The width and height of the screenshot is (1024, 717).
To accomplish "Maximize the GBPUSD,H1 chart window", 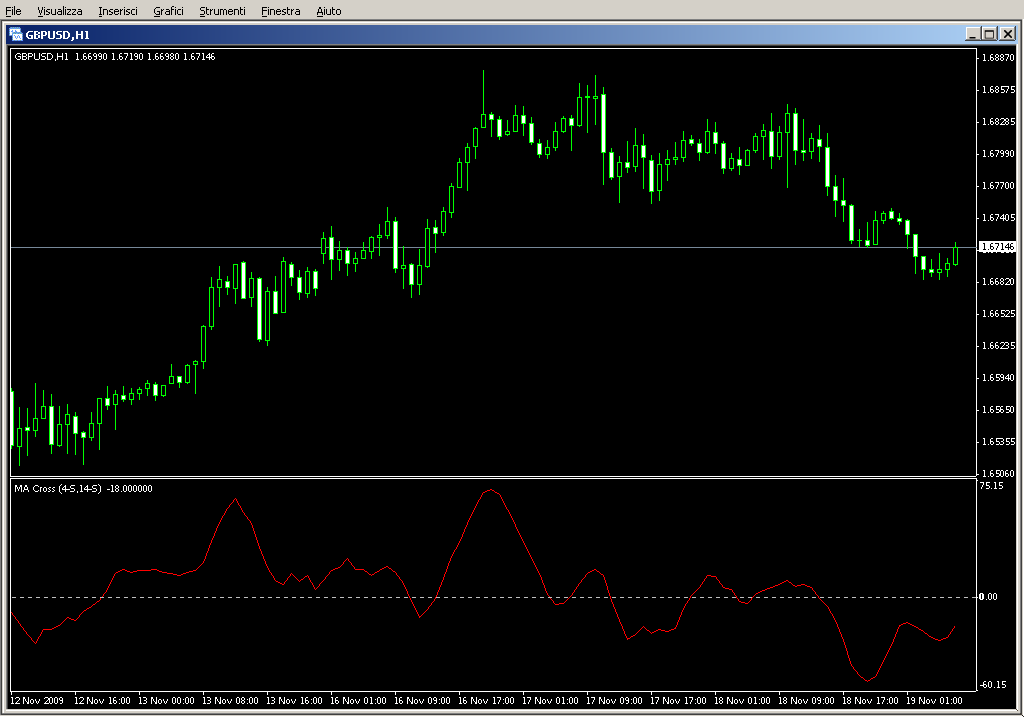I will coord(989,34).
